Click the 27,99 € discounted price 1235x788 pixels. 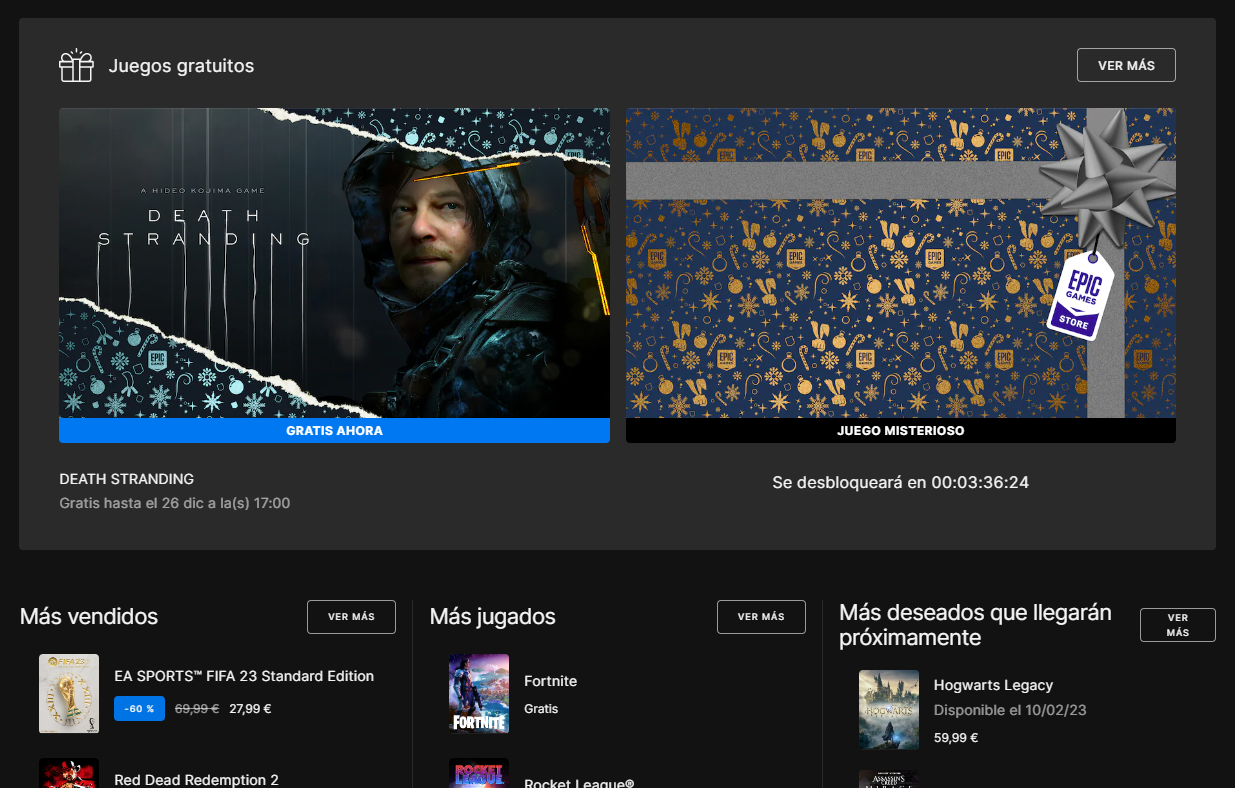click(x=250, y=709)
